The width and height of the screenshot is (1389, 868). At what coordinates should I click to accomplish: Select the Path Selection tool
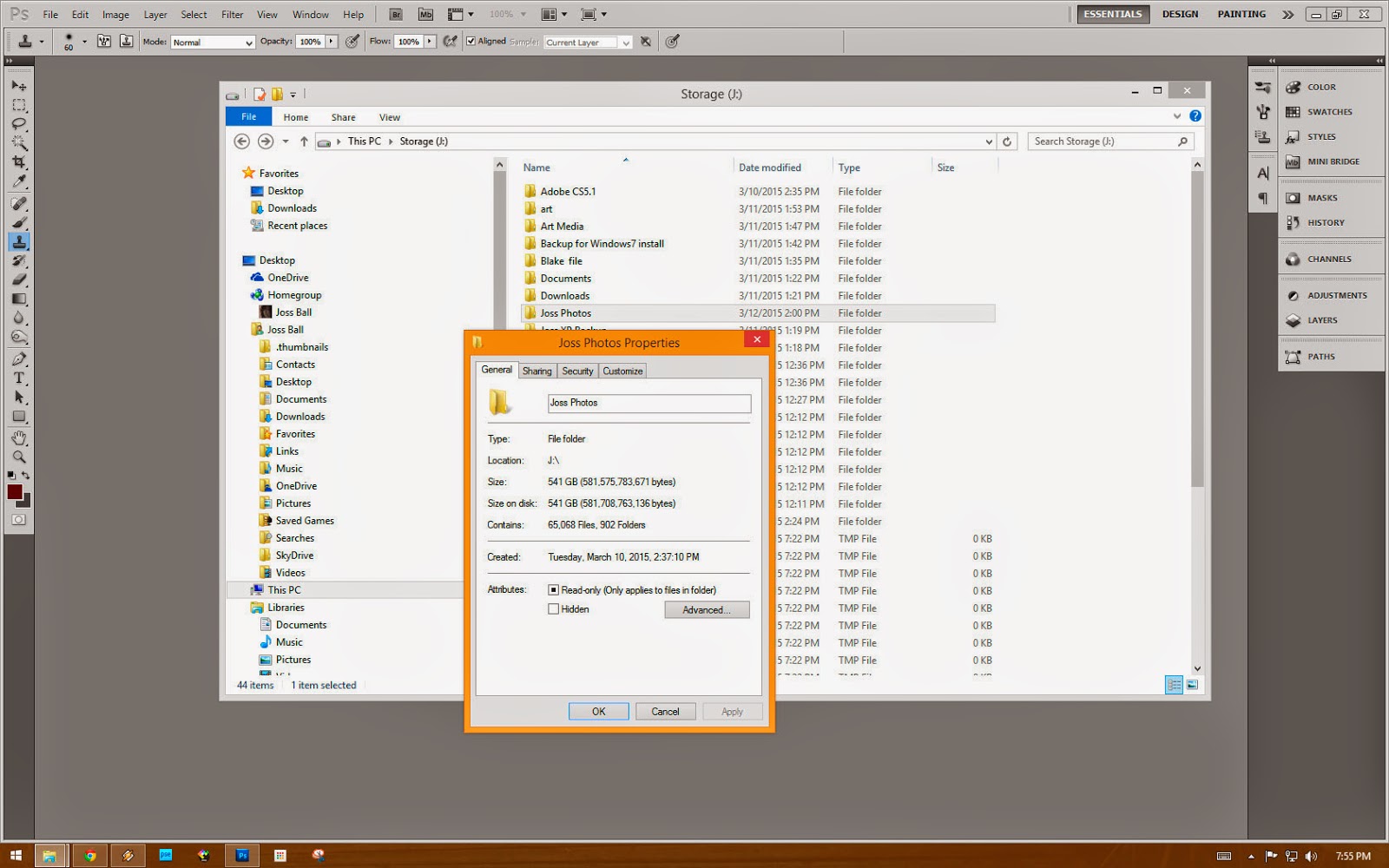click(x=18, y=398)
